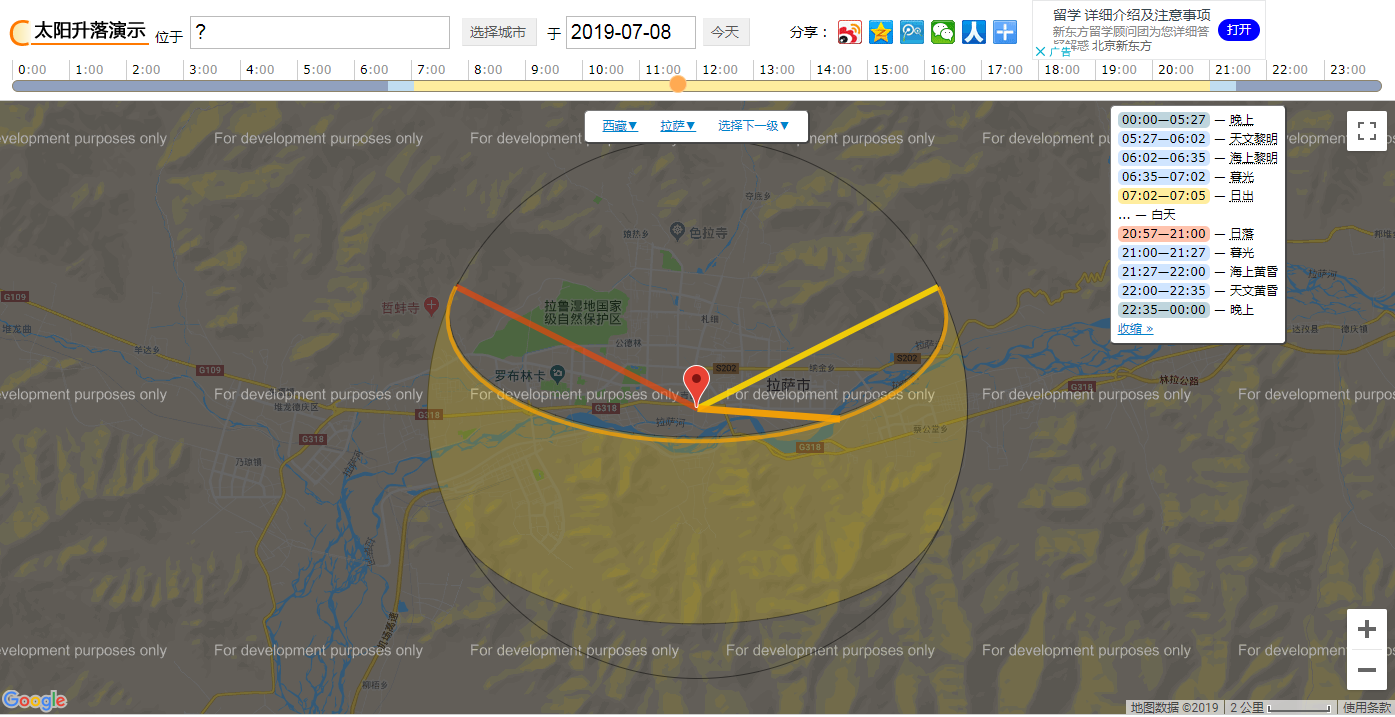Screen dimensions: 1395x717
Task: Open the 选择下一级 dropdown
Action: pos(754,126)
